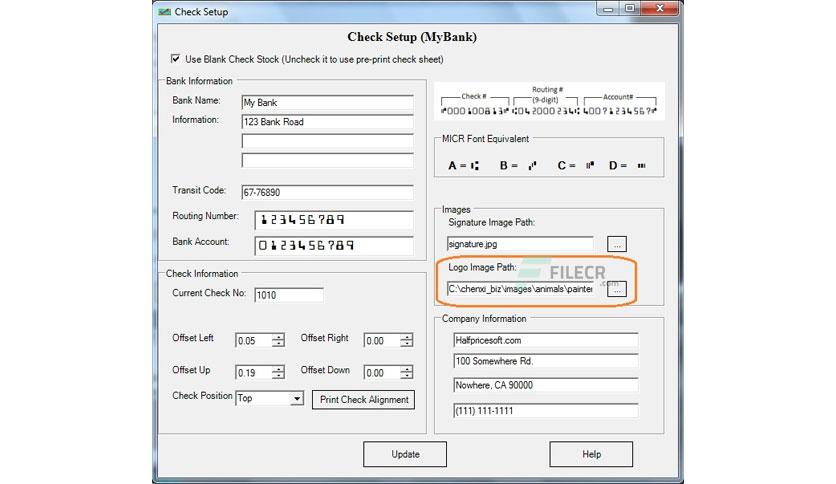Open Help for check setup
This screenshot has height=484, width=836.
[x=591, y=454]
